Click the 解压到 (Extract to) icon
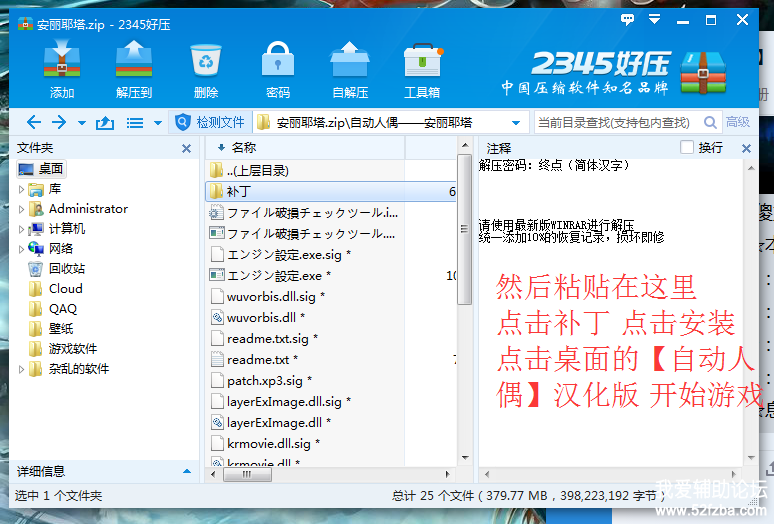774x524 pixels. pyautogui.click(x=134, y=69)
